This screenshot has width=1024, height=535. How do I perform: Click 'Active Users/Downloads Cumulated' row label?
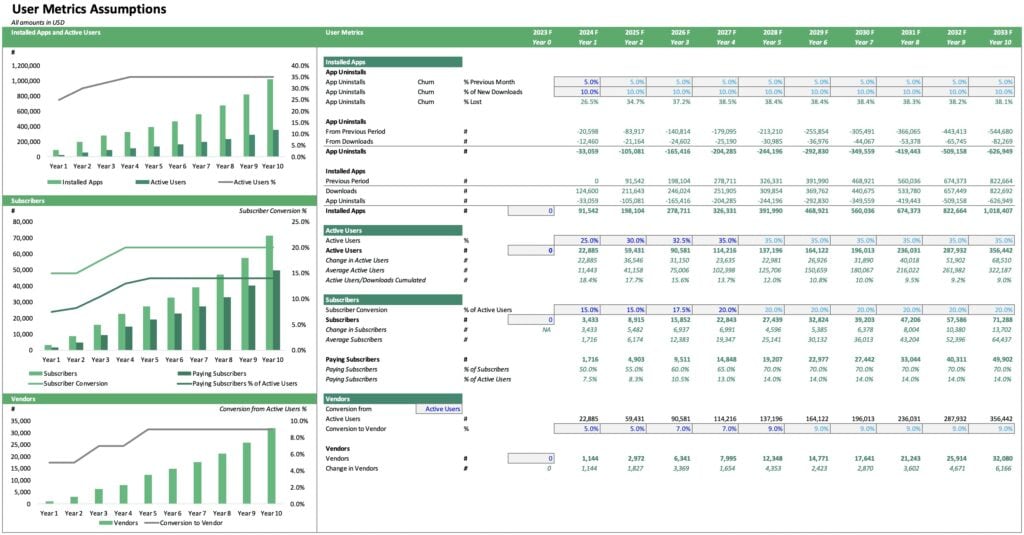click(x=376, y=280)
